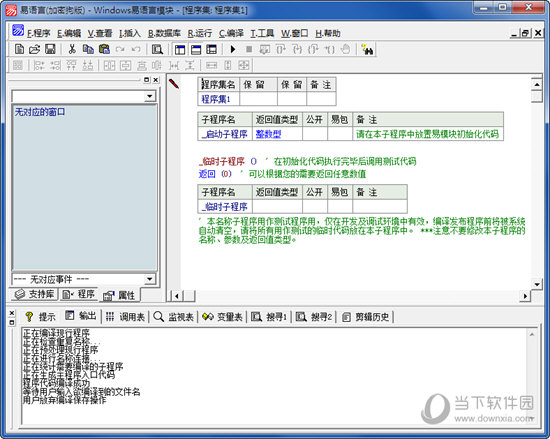Click the Redo arrow icon

(120, 49)
